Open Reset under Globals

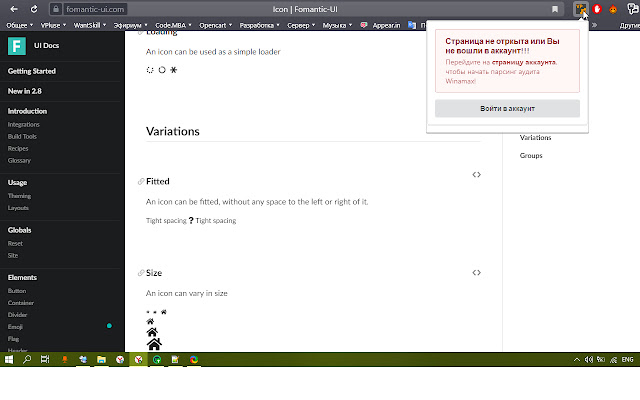(15, 244)
